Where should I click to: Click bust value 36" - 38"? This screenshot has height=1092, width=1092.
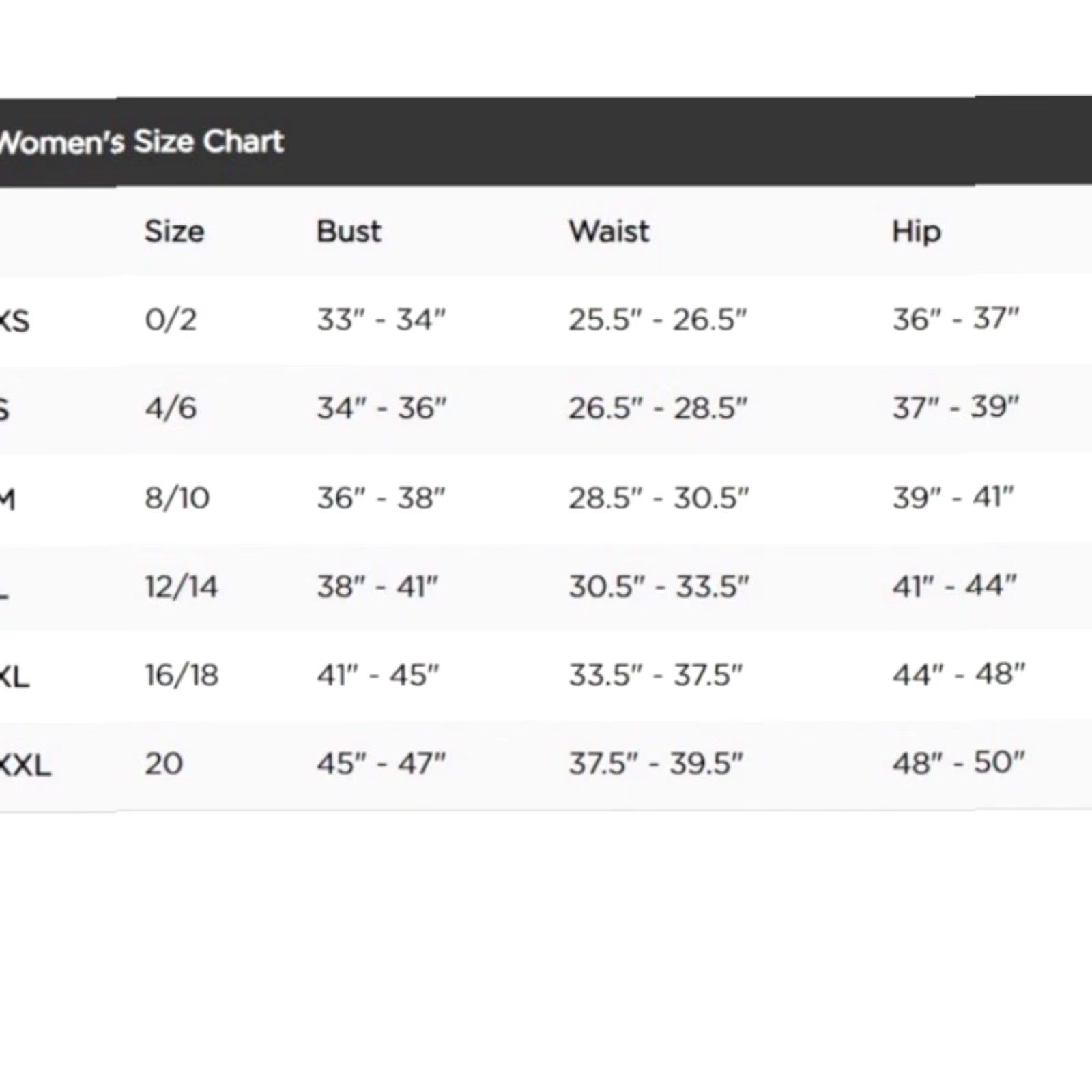381,498
